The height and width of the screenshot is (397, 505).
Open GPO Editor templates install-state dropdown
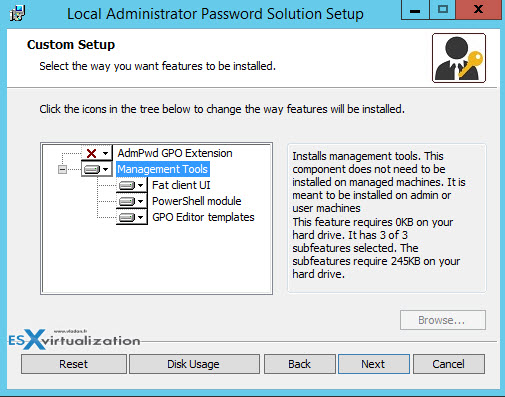click(x=132, y=217)
